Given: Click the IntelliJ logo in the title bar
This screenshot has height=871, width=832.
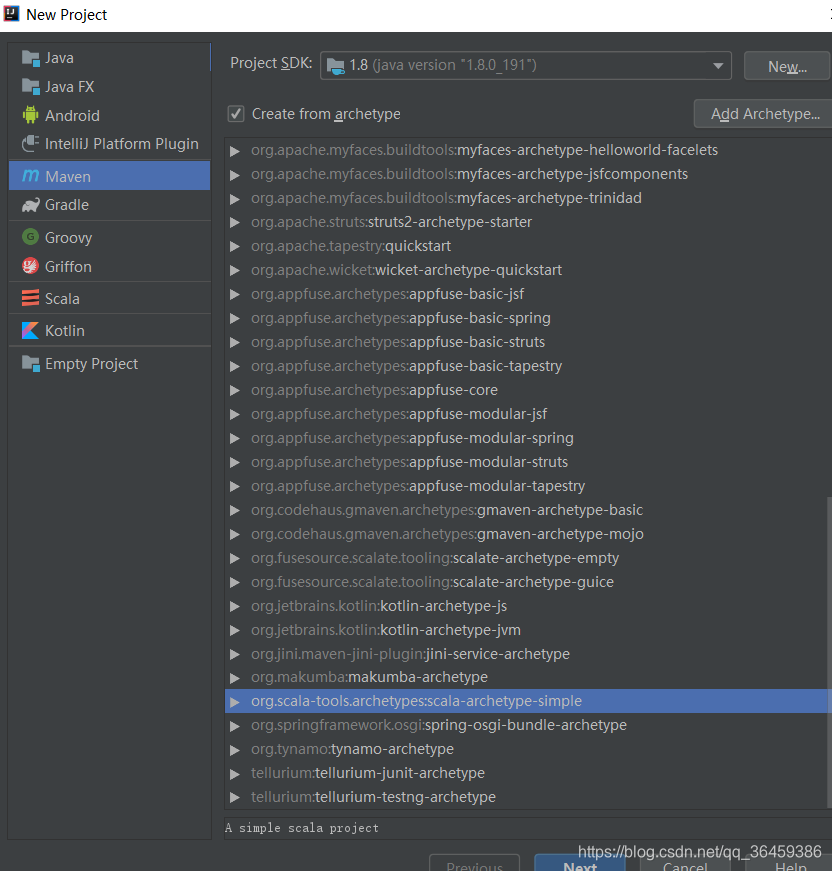Looking at the screenshot, I should pos(11,13).
